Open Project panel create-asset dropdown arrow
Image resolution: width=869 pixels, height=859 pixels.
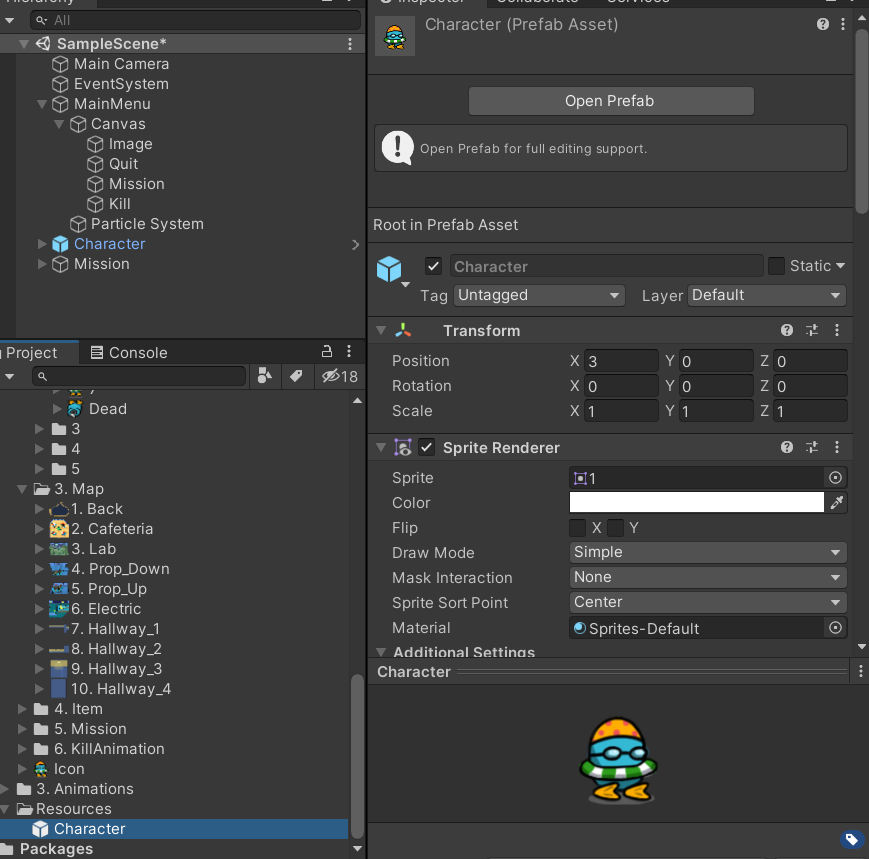pyautogui.click(x=9, y=376)
